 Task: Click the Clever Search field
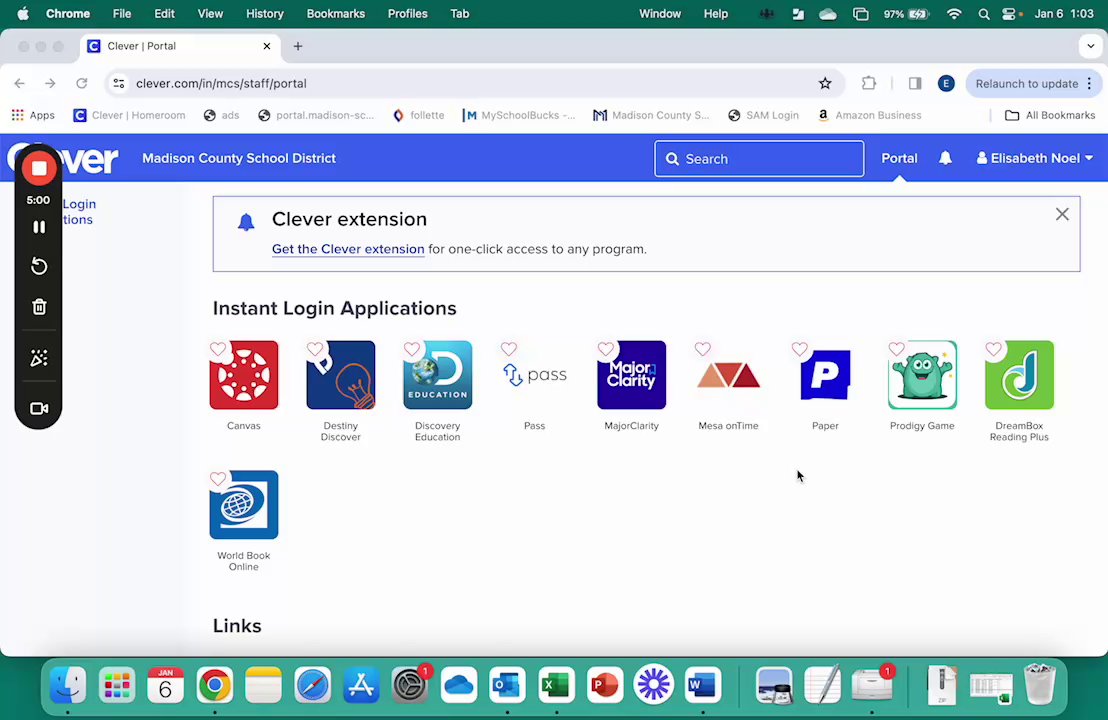tap(759, 159)
